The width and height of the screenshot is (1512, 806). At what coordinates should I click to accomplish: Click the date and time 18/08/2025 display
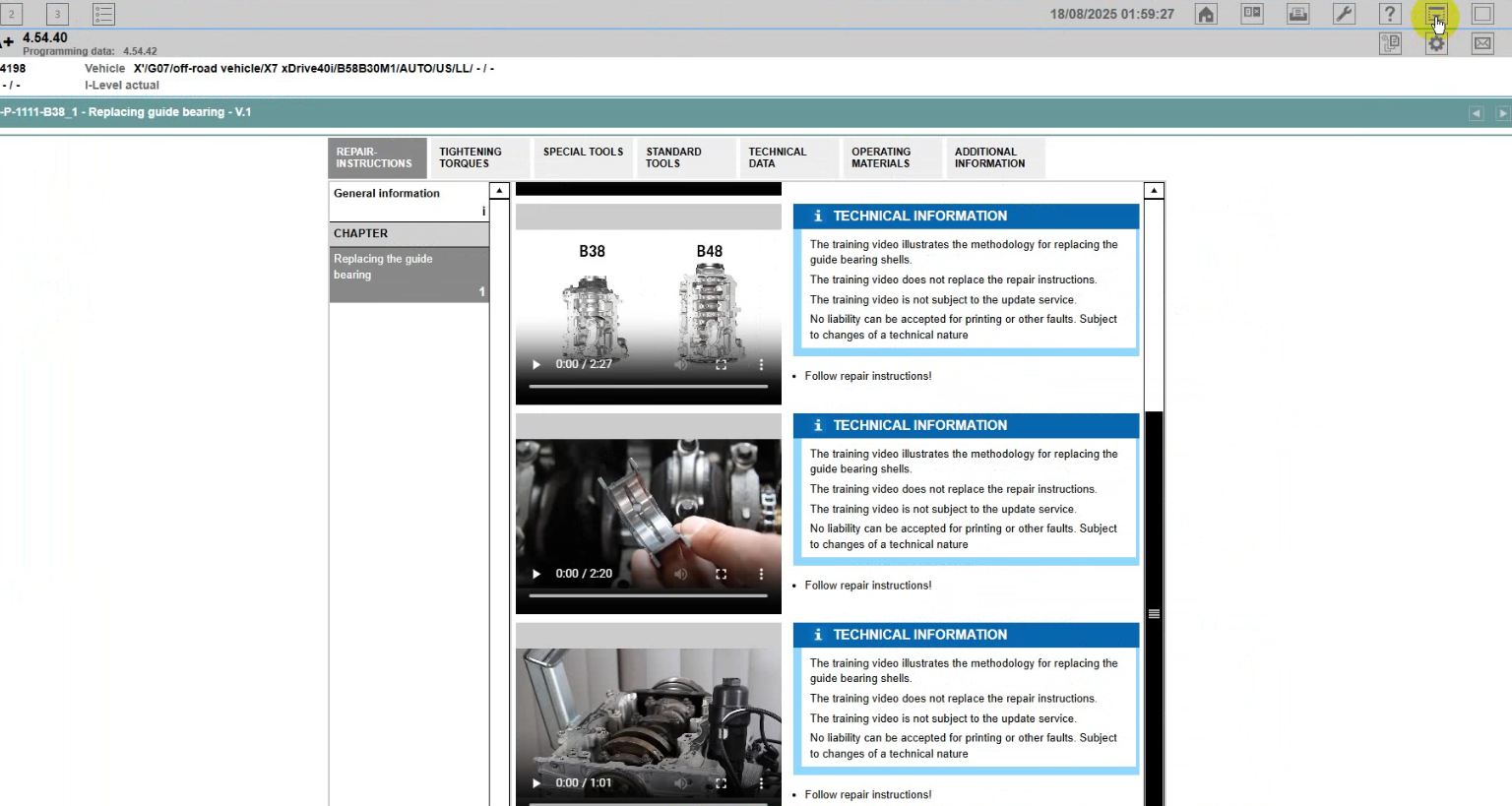pyautogui.click(x=1112, y=15)
